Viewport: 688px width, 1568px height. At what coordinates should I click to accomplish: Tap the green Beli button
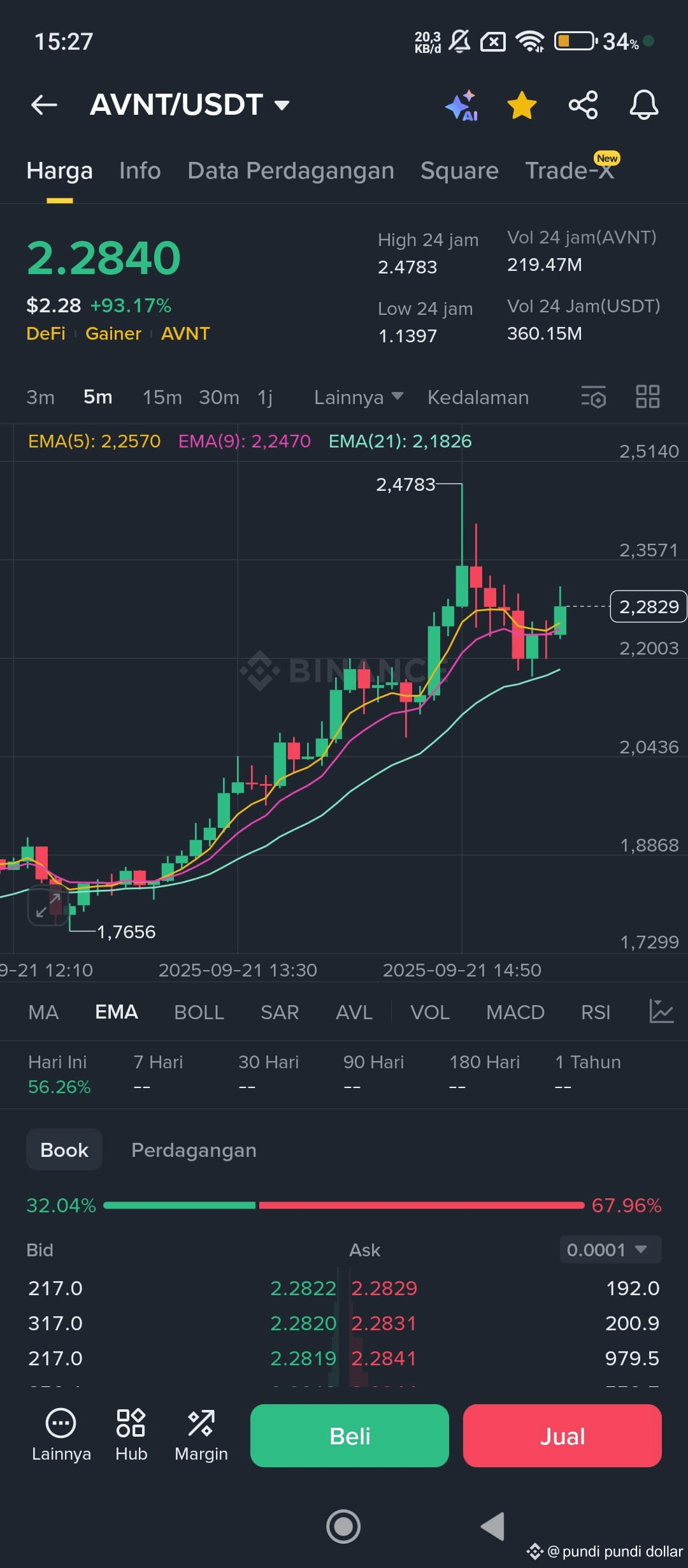350,1435
